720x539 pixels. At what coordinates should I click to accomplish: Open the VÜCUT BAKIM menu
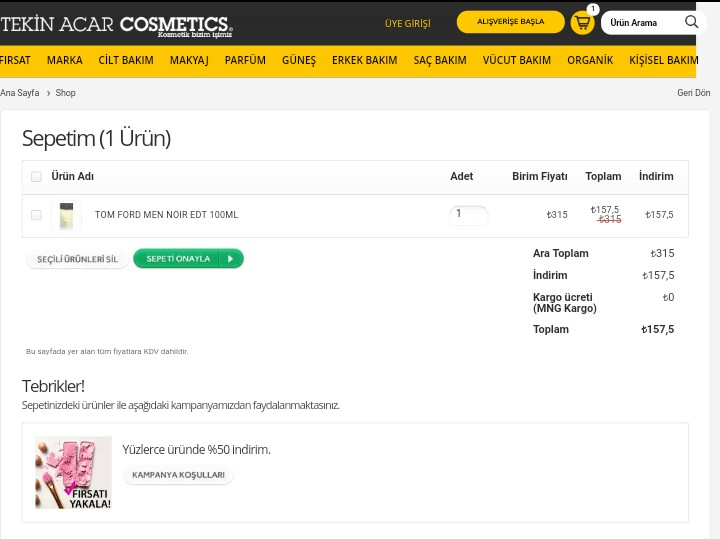517,60
